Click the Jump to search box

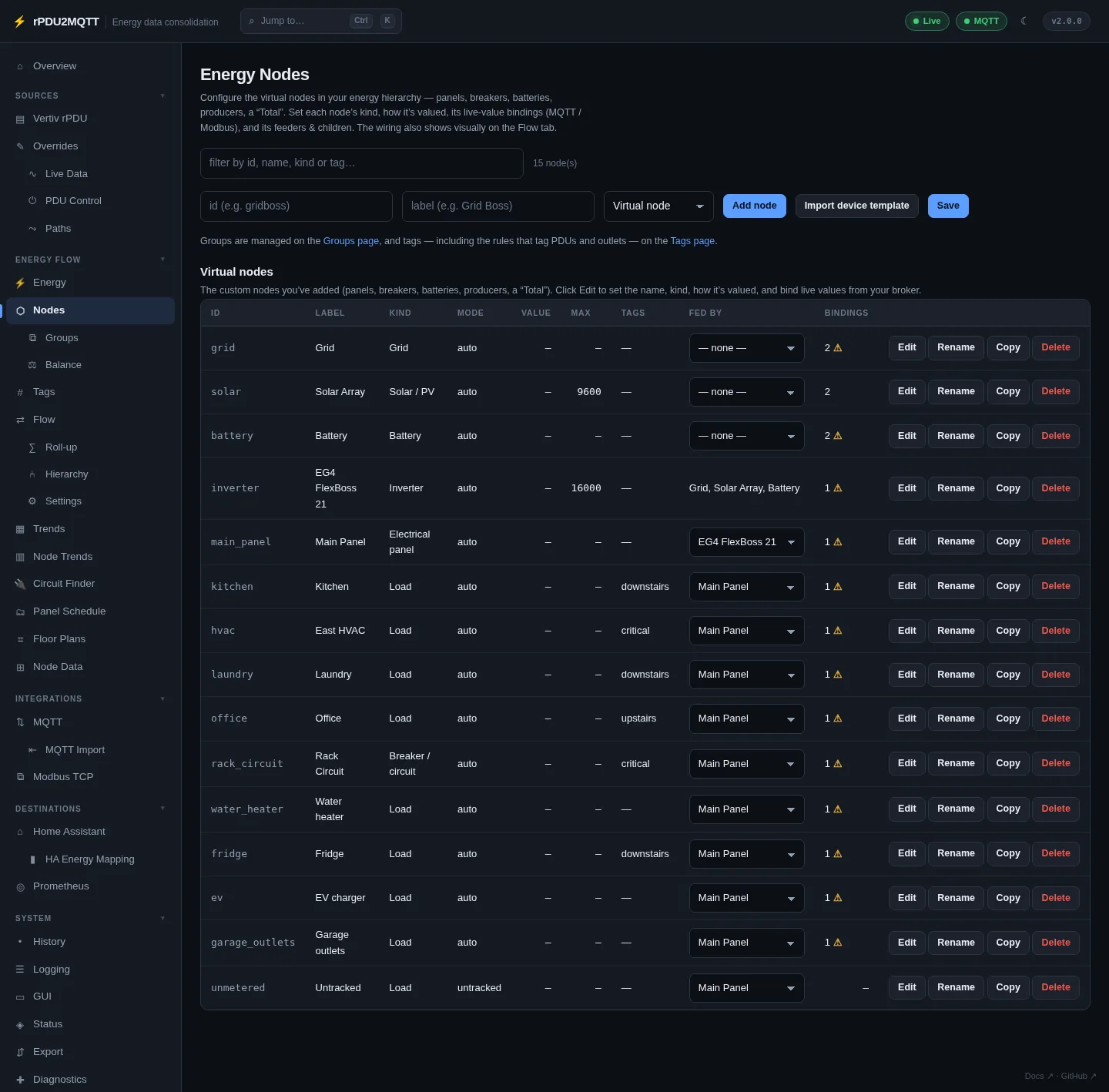pos(321,21)
